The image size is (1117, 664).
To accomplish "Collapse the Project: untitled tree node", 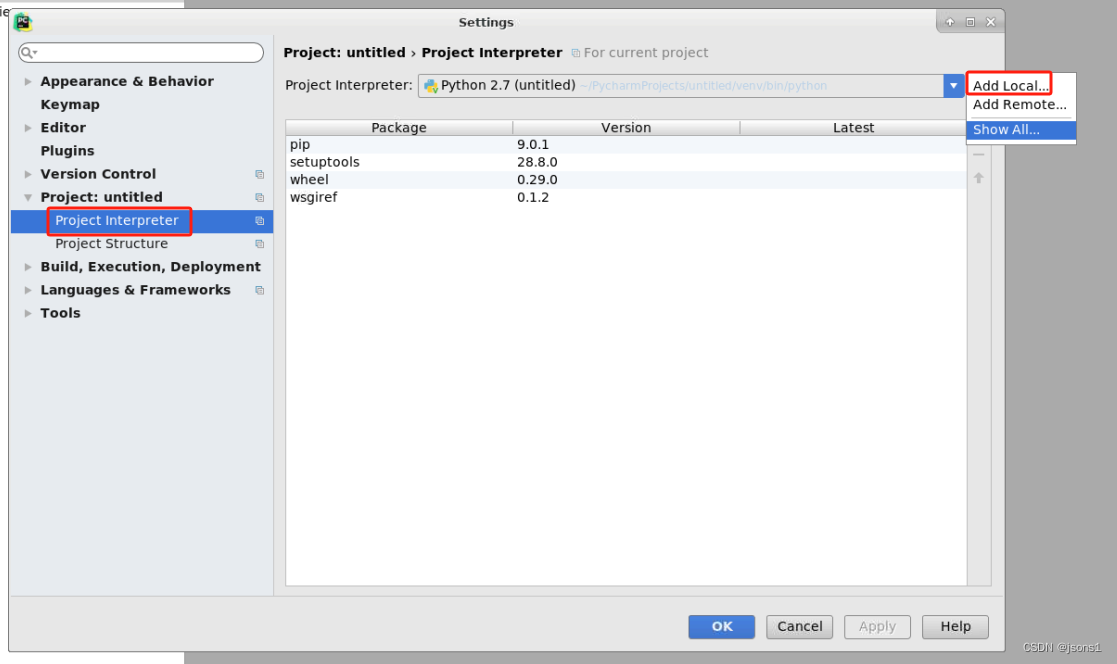I will click(x=27, y=197).
